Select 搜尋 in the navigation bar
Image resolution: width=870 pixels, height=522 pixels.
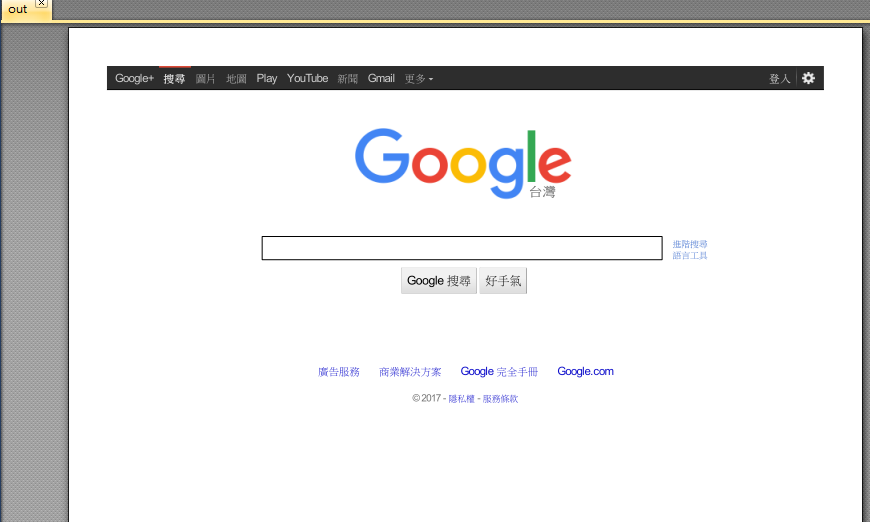point(174,79)
